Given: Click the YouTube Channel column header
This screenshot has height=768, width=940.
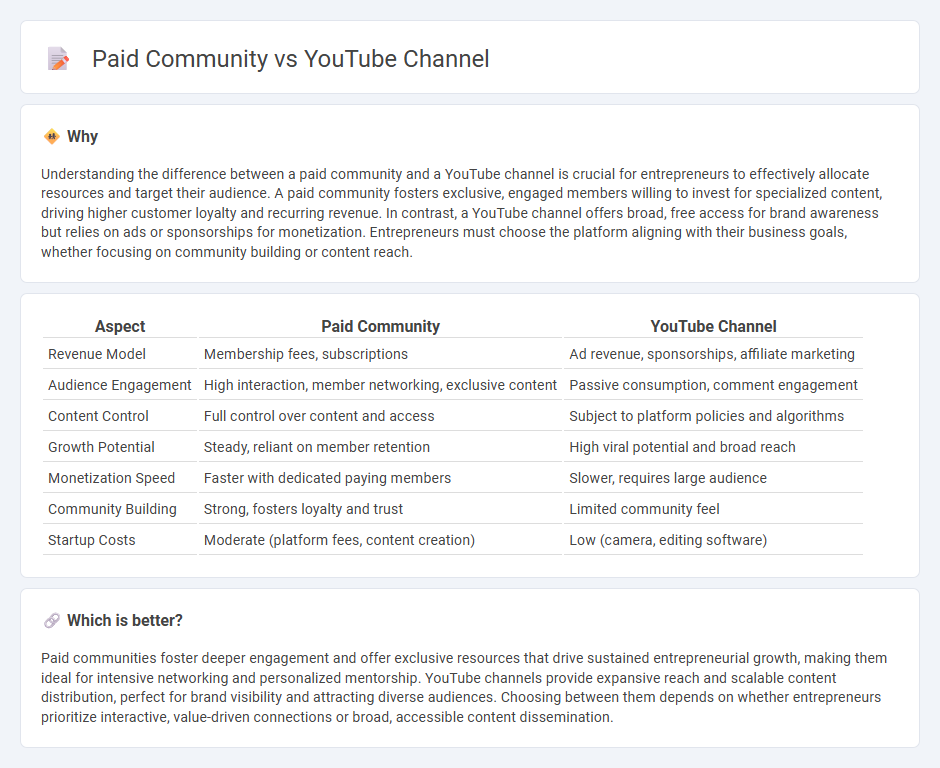Looking at the screenshot, I should pos(713,326).
